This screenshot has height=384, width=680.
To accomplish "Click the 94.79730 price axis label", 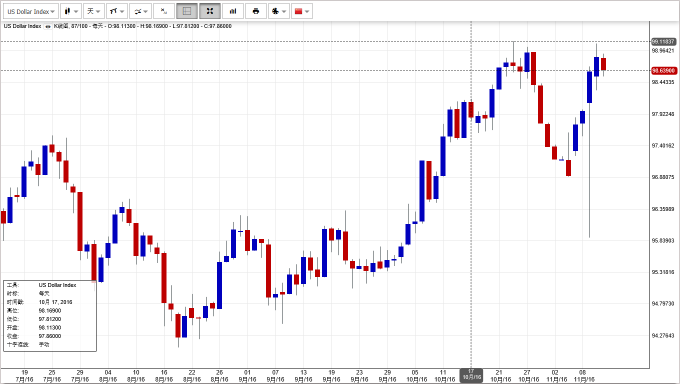I will tap(663, 304).
